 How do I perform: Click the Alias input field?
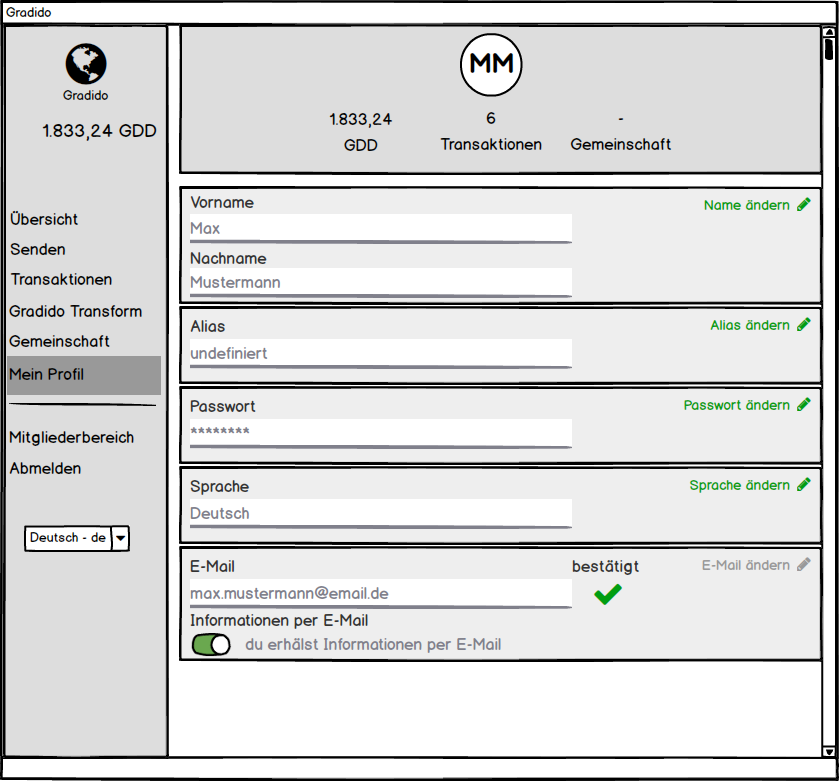(380, 353)
